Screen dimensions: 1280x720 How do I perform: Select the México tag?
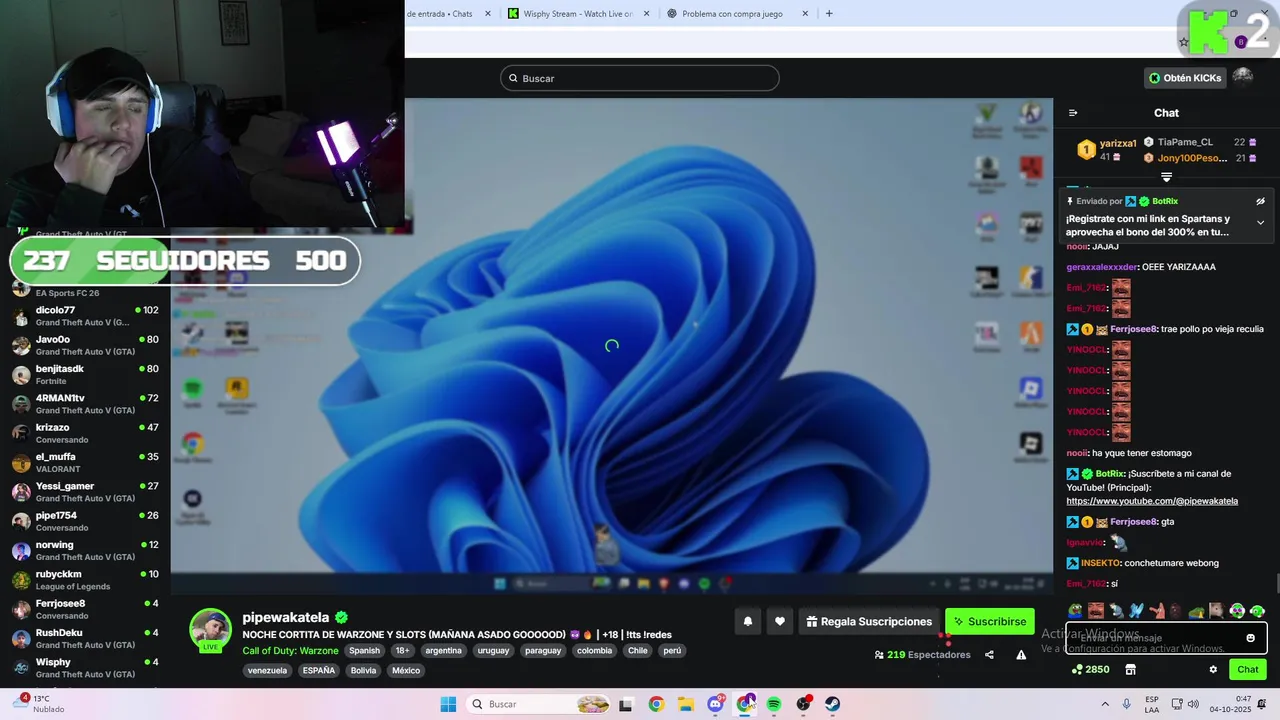pyautogui.click(x=406, y=671)
